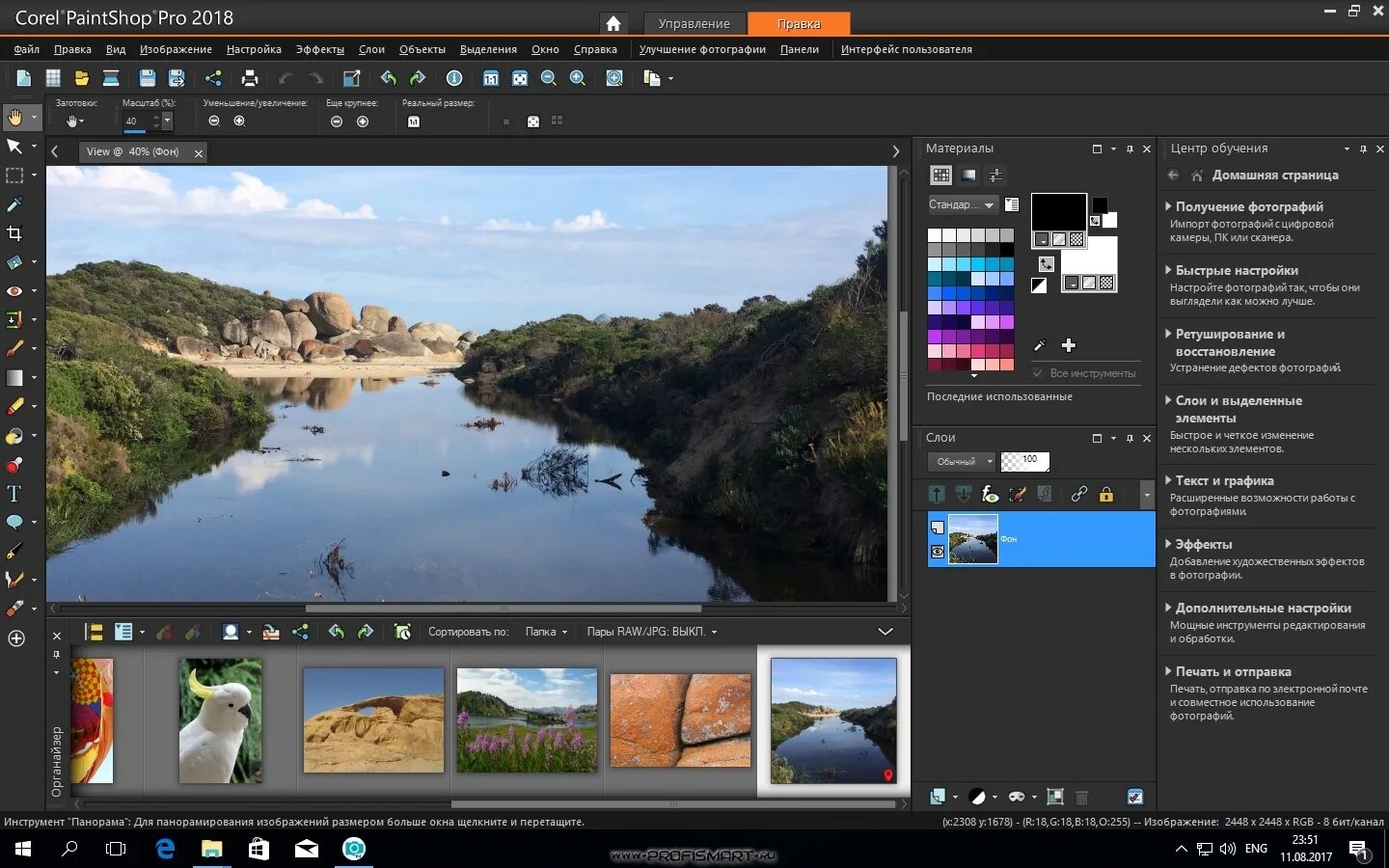
Task: Expand Получение фотографий topic
Action: [x=1249, y=206]
